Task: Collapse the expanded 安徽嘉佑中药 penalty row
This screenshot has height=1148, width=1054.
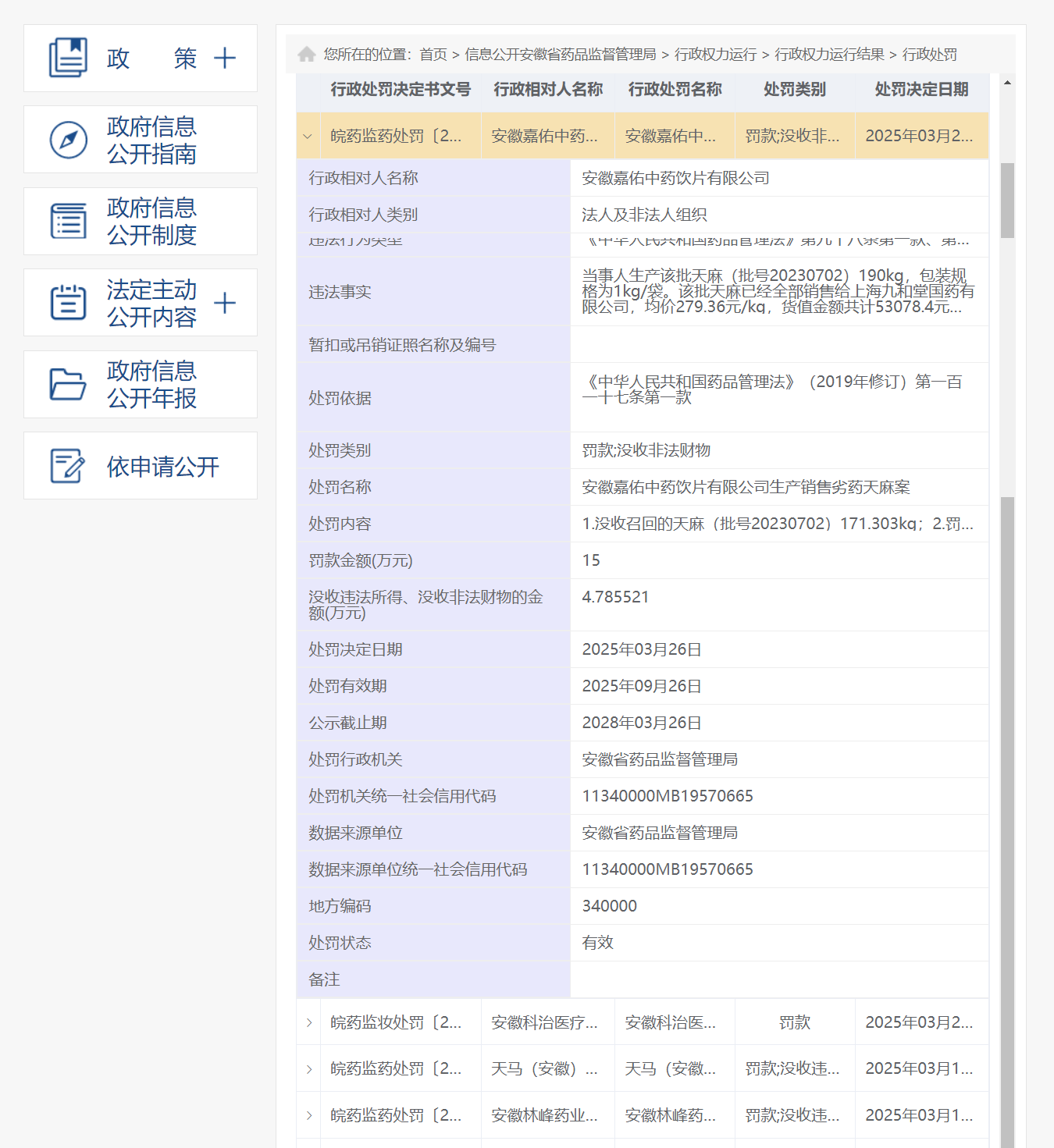Action: tap(308, 137)
